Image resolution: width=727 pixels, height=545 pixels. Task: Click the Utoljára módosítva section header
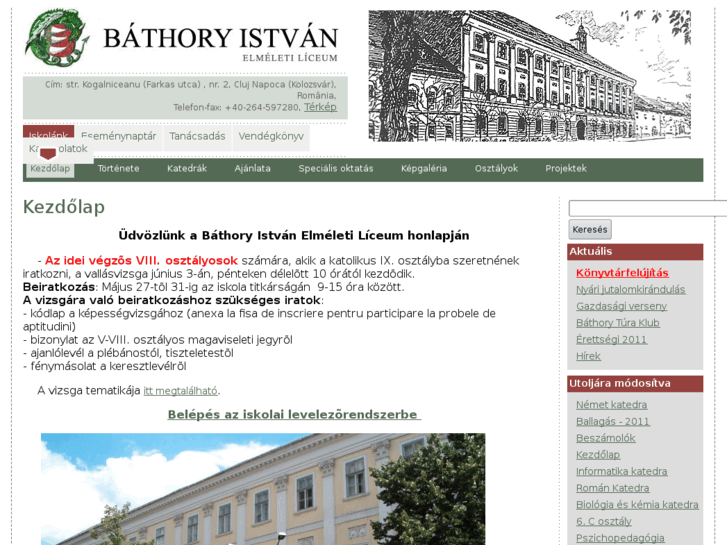click(x=635, y=384)
